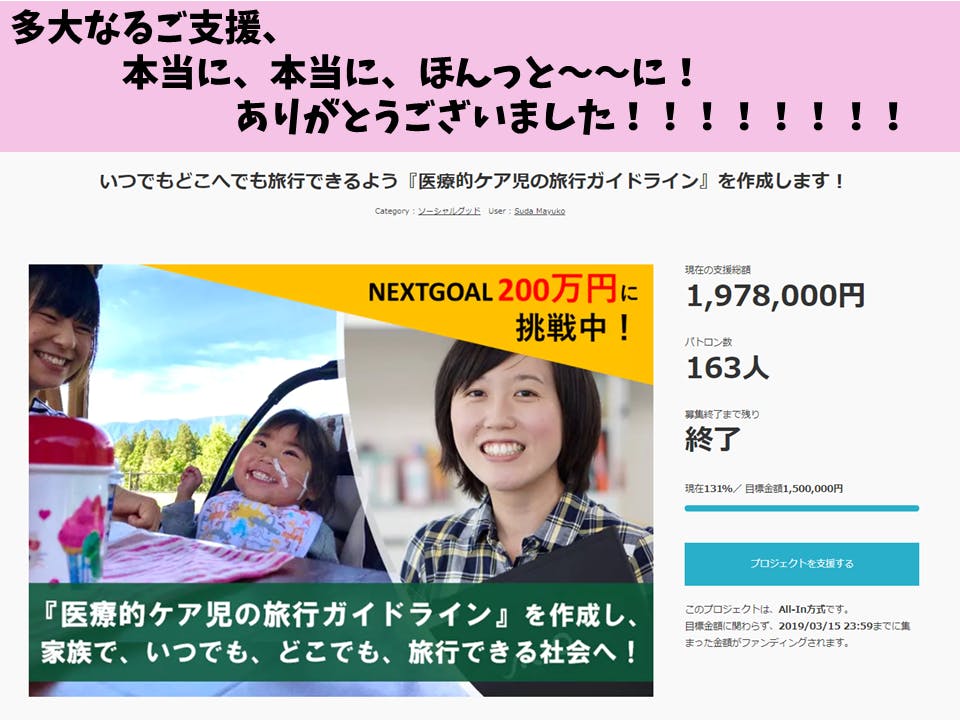Screen dimensions: 960x720
Task: Select the project title heading about 医療的ケア児
Action: (471, 181)
